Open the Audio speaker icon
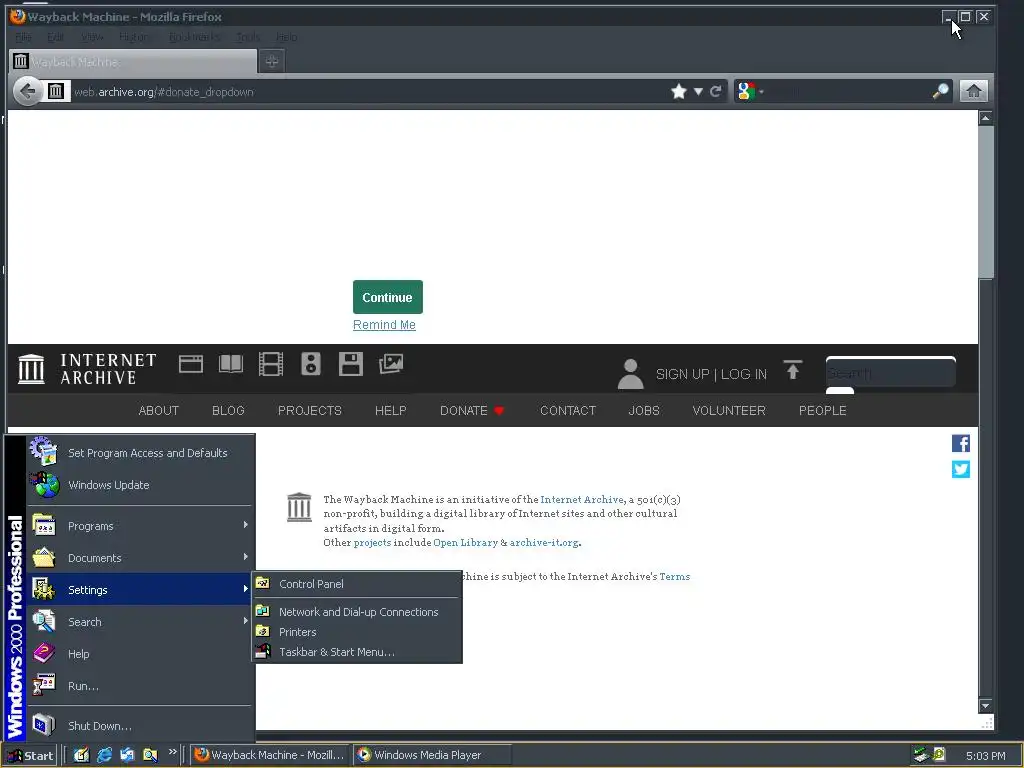Image resolution: width=1024 pixels, height=768 pixels. click(x=311, y=364)
